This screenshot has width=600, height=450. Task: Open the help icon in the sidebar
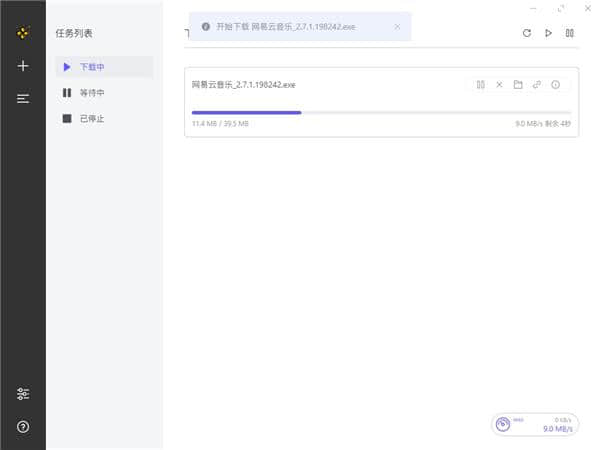(x=23, y=427)
